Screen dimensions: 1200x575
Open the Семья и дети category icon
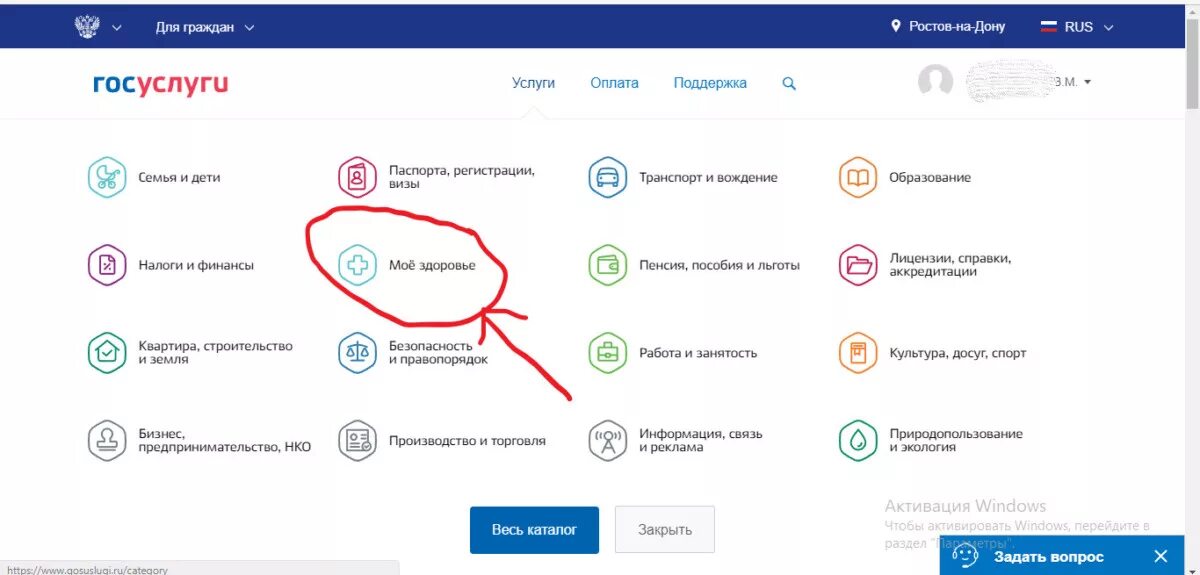[107, 178]
